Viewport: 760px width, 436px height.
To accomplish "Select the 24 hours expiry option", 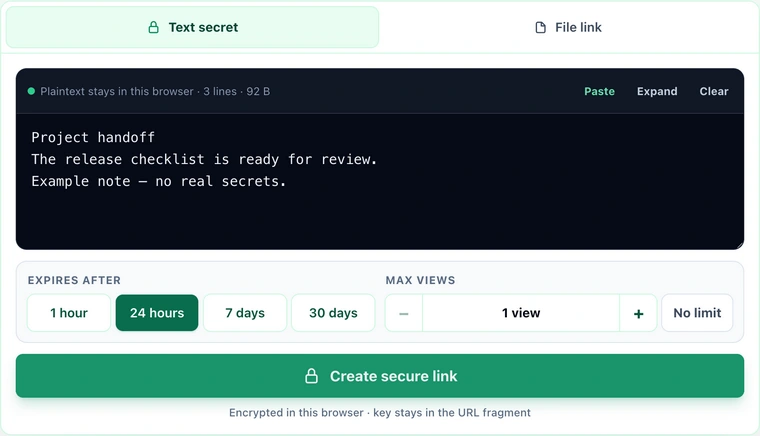I will [x=157, y=313].
